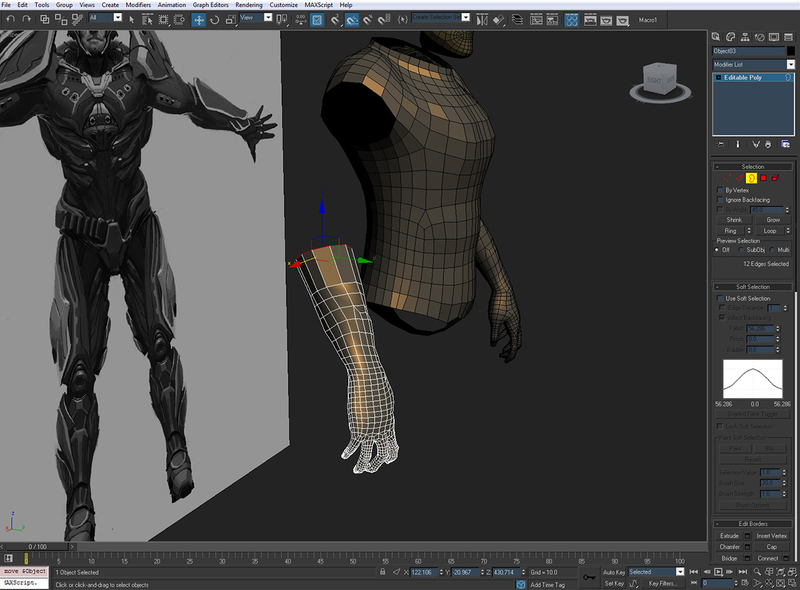The image size is (800, 590).
Task: Activate the Select and Rotate tool
Action: tap(215, 20)
